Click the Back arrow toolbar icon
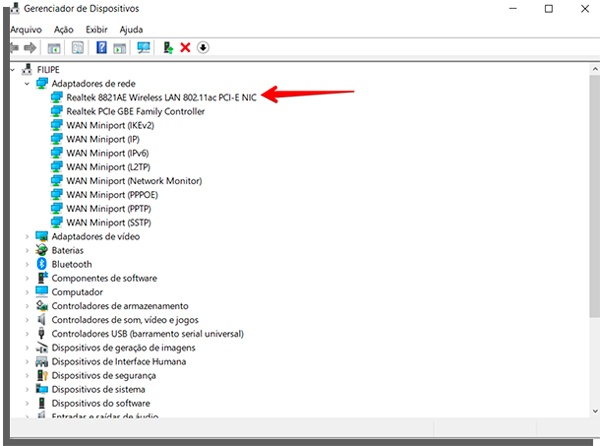The width and height of the screenshot is (600, 446). [14, 48]
